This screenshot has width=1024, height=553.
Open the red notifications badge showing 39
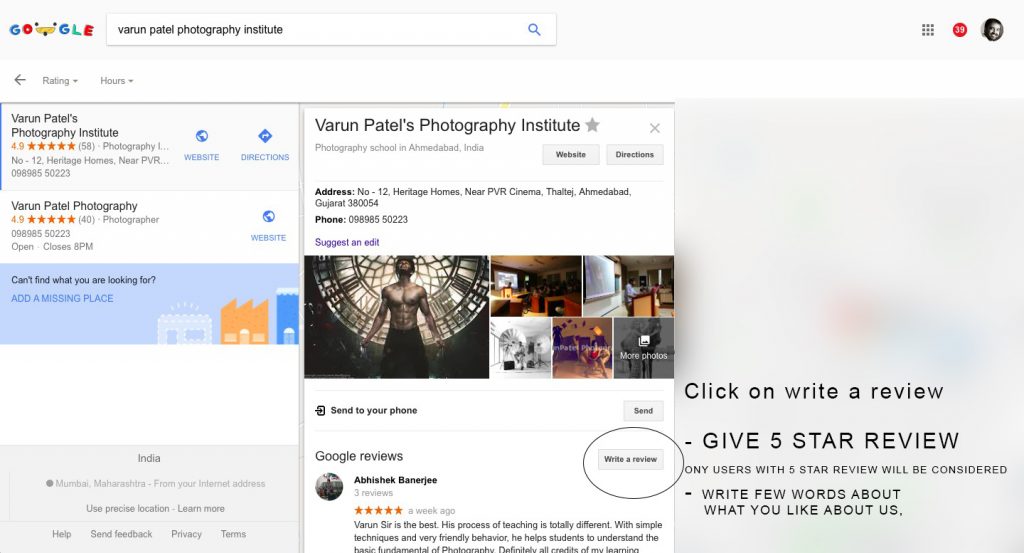click(959, 29)
